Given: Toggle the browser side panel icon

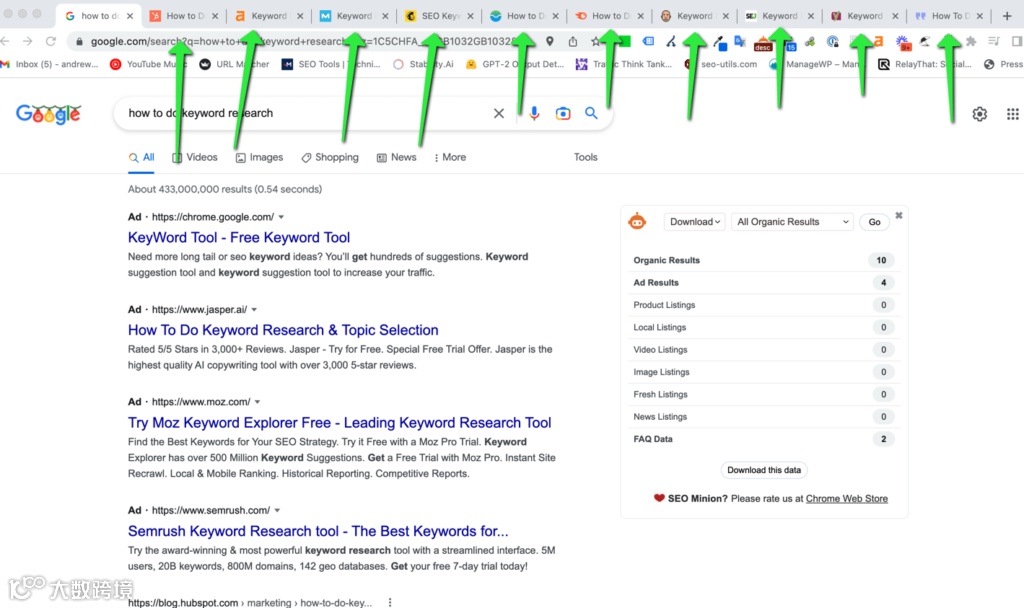Looking at the screenshot, I should click(x=1017, y=41).
